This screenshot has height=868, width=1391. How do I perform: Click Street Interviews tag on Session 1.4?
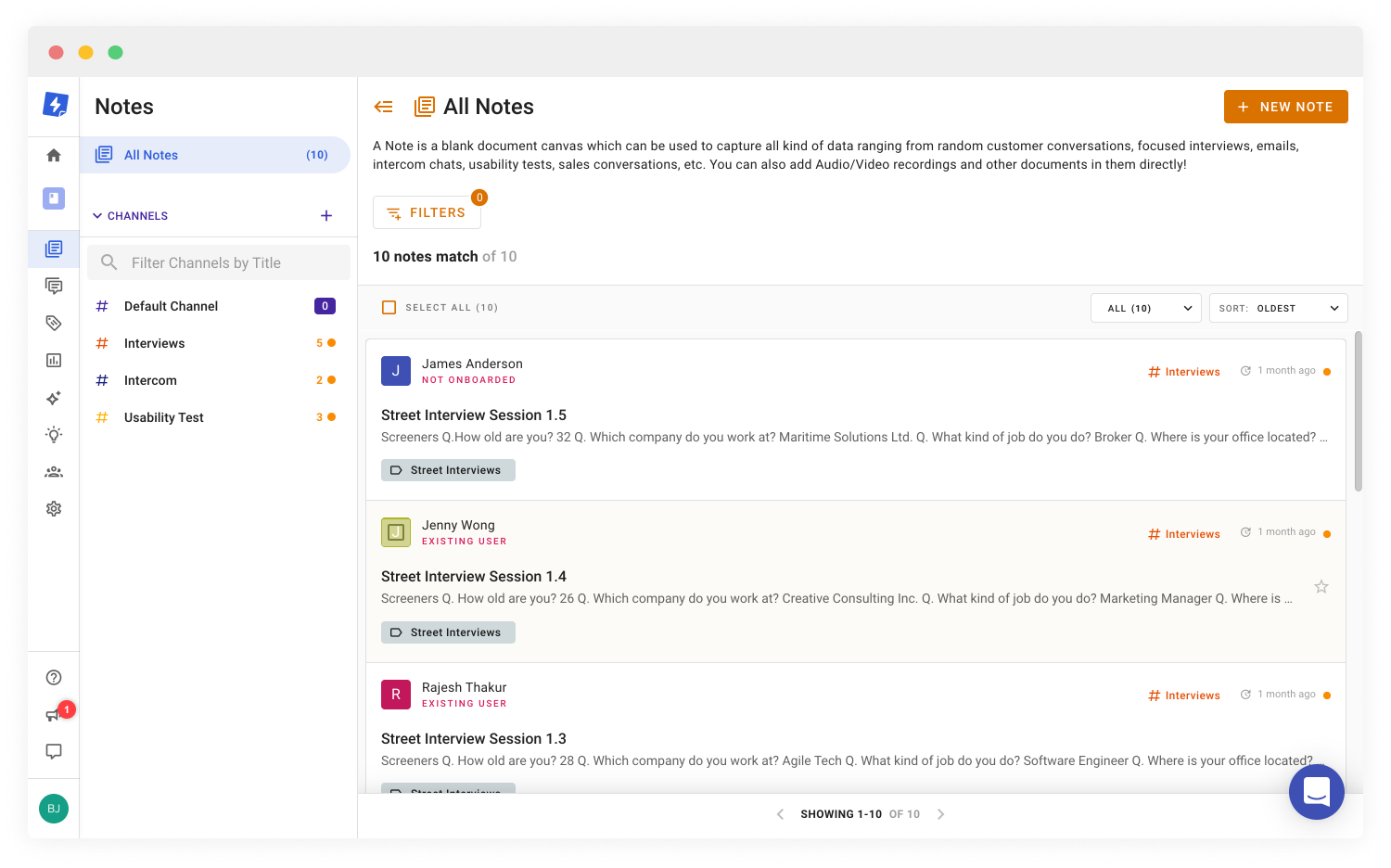coord(448,632)
